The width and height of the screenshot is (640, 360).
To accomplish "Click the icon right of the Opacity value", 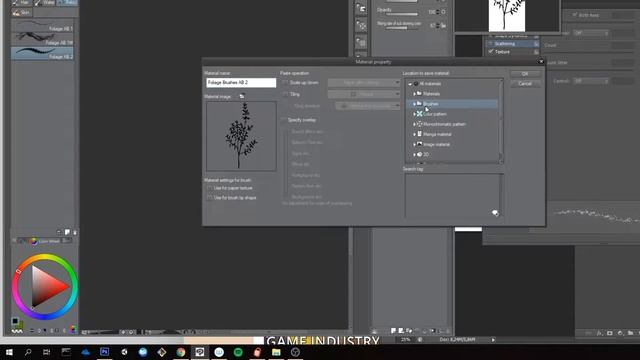I will click(443, 12).
